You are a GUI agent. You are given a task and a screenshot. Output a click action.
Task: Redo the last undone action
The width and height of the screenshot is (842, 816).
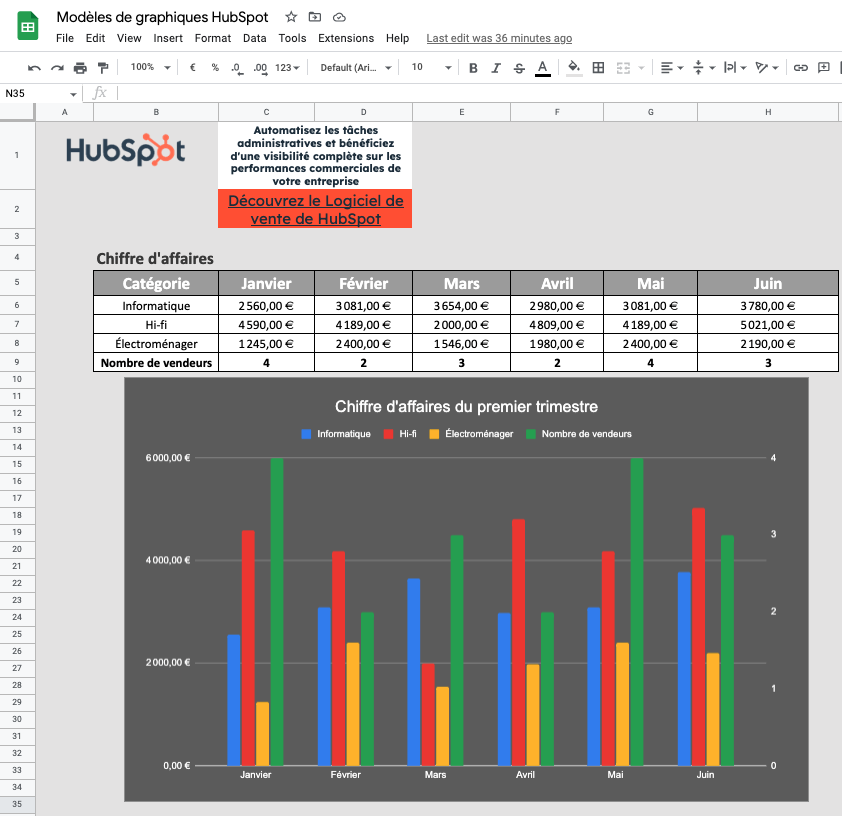tap(57, 68)
